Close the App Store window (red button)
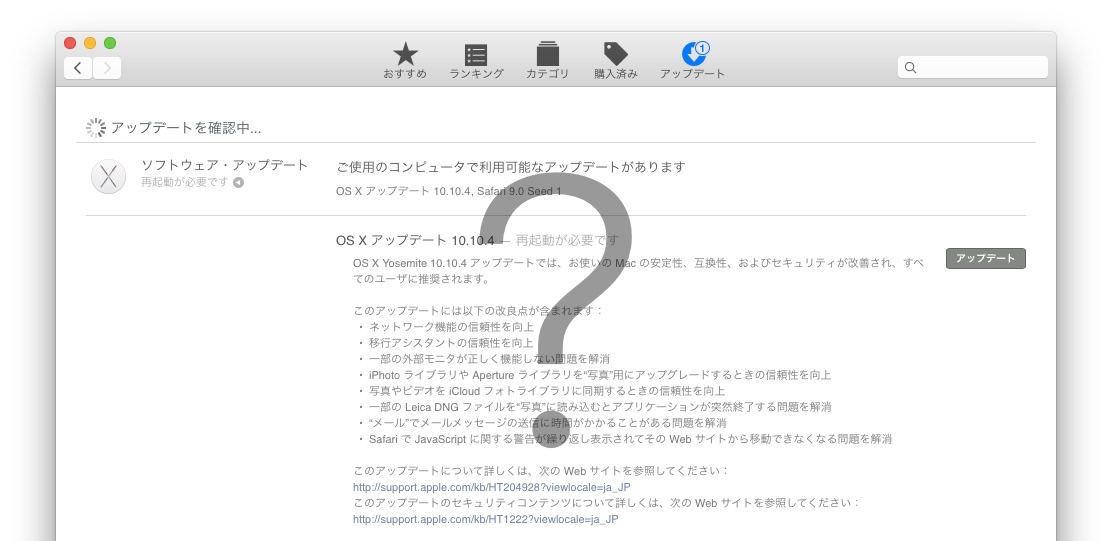This screenshot has width=1112, height=541. click(70, 43)
